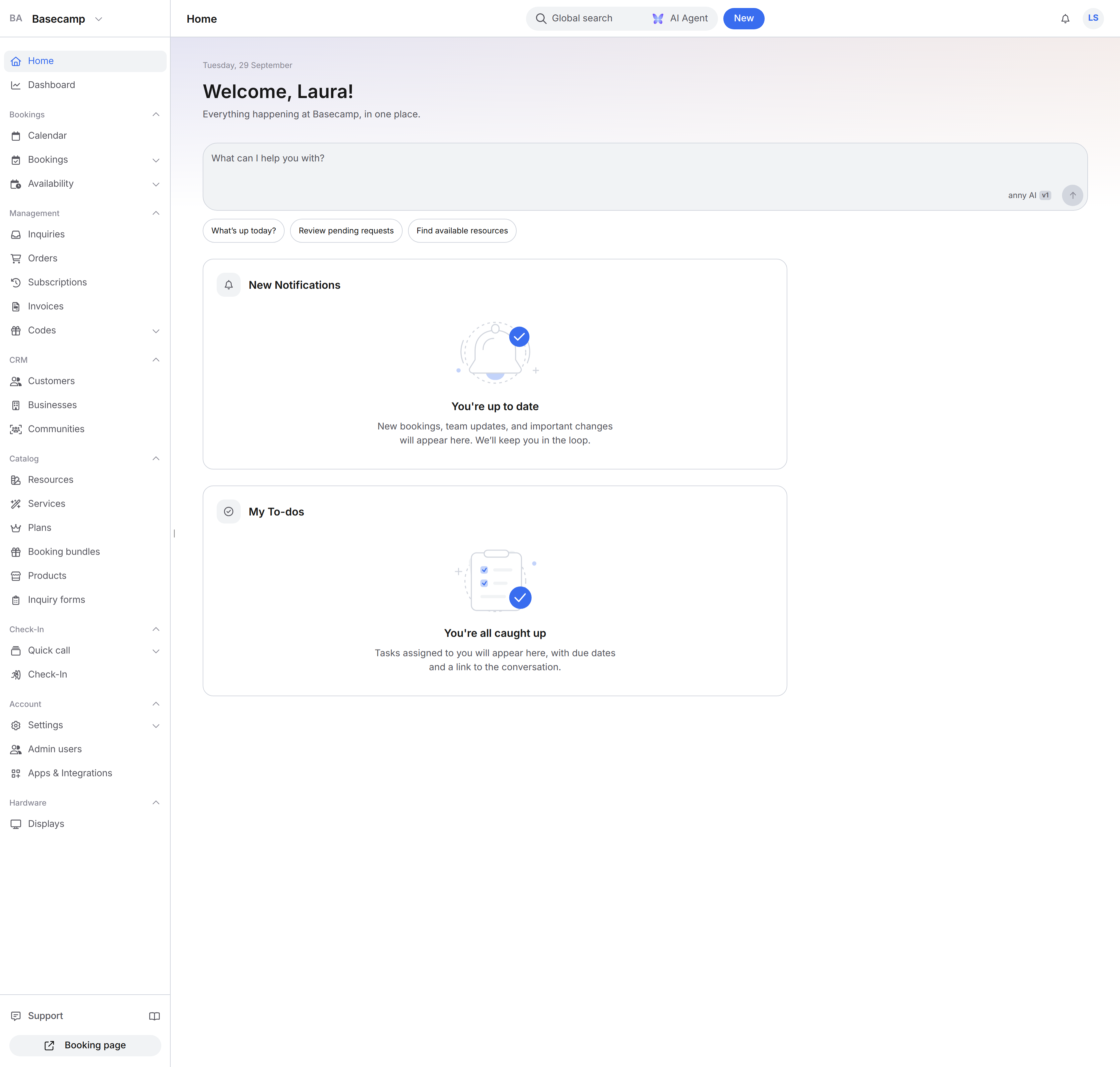Viewport: 1120px width, 1067px height.
Task: Open Customers in sidebar
Action: click(85, 381)
